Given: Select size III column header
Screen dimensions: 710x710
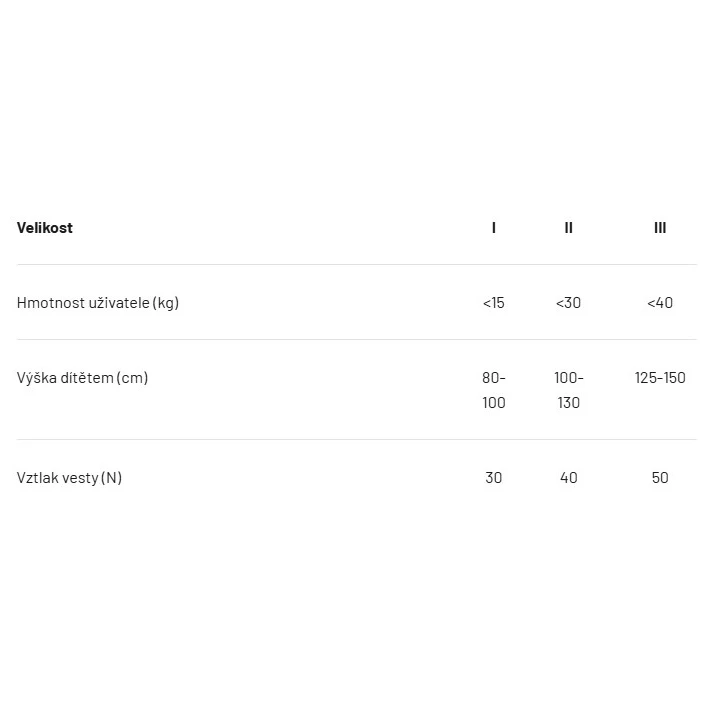Looking at the screenshot, I should coord(660,228).
